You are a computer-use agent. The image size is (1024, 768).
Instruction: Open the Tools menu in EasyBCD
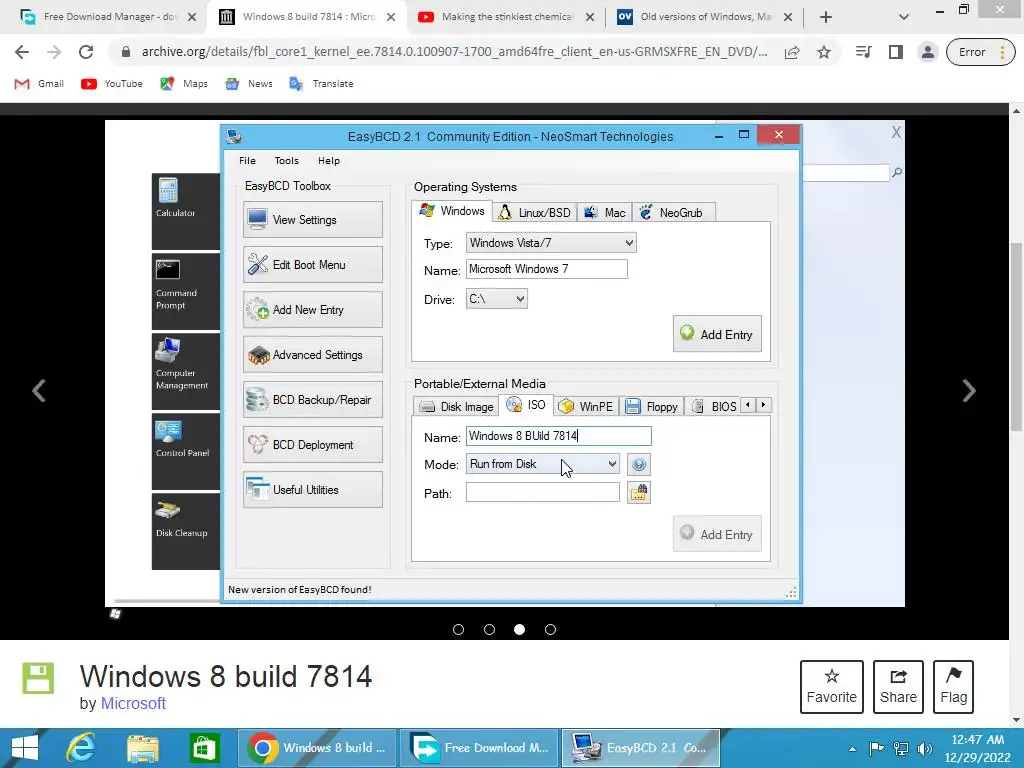pos(287,161)
